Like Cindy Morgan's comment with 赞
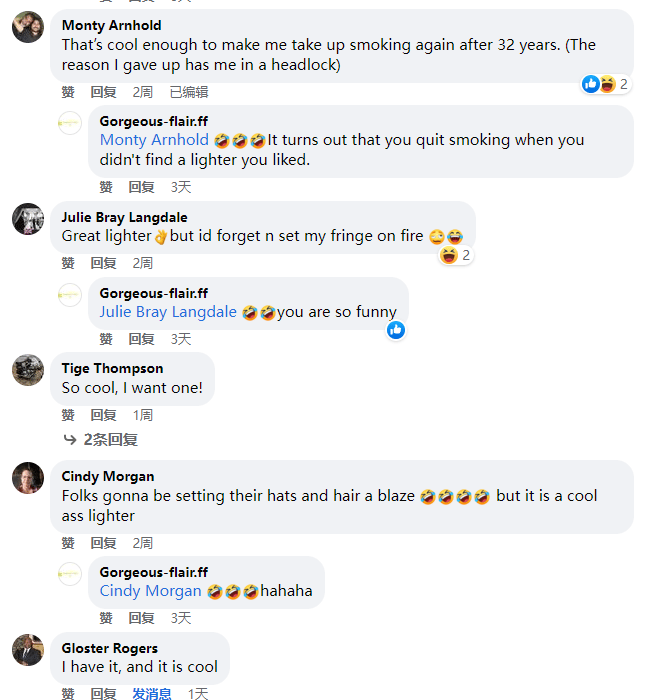 click(68, 543)
